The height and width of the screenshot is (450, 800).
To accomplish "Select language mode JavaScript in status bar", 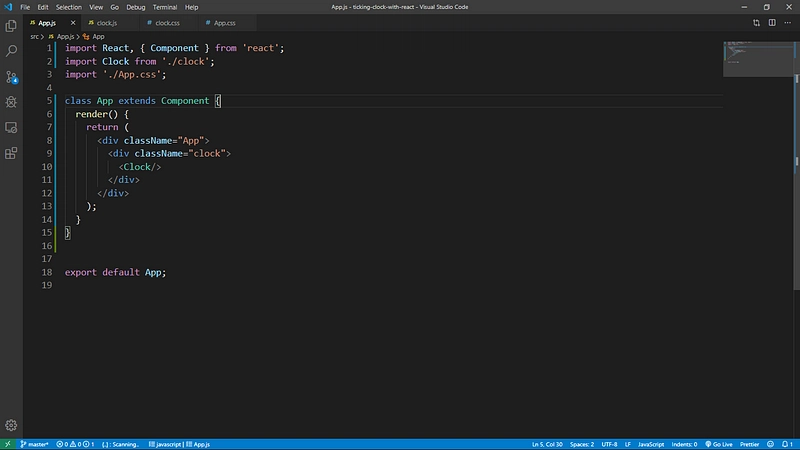I will (651, 444).
